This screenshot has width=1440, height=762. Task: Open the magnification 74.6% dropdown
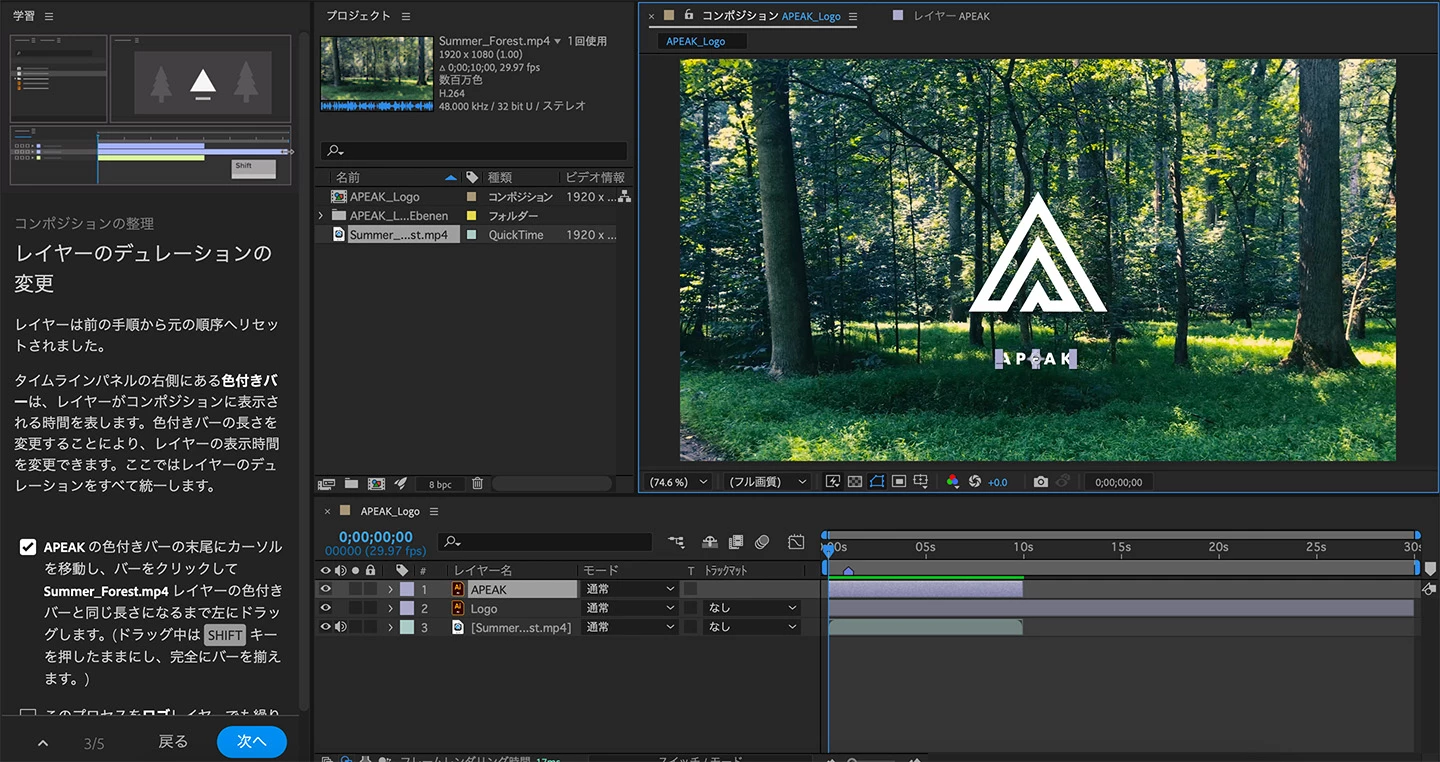tap(679, 481)
